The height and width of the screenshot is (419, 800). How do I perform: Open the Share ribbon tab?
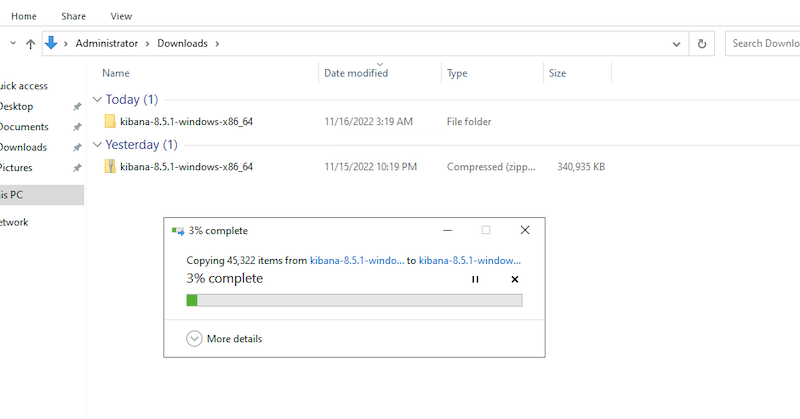coord(73,16)
